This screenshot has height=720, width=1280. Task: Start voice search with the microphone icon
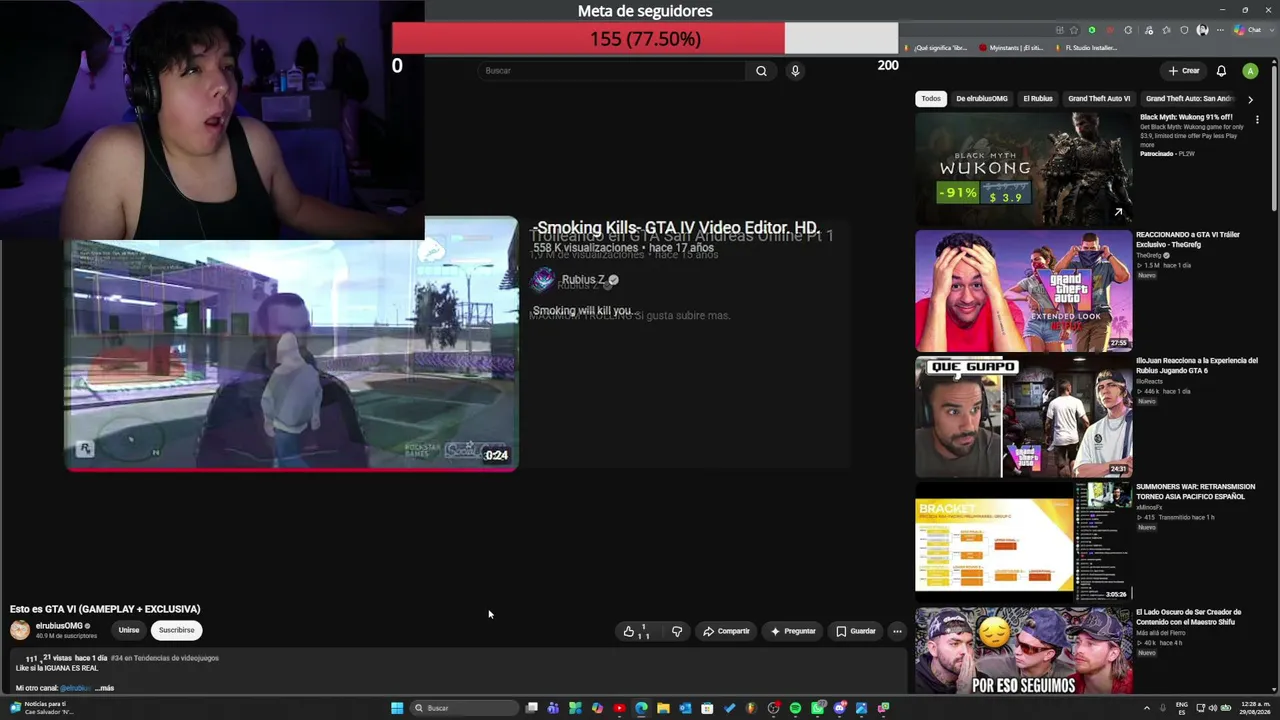click(x=795, y=71)
